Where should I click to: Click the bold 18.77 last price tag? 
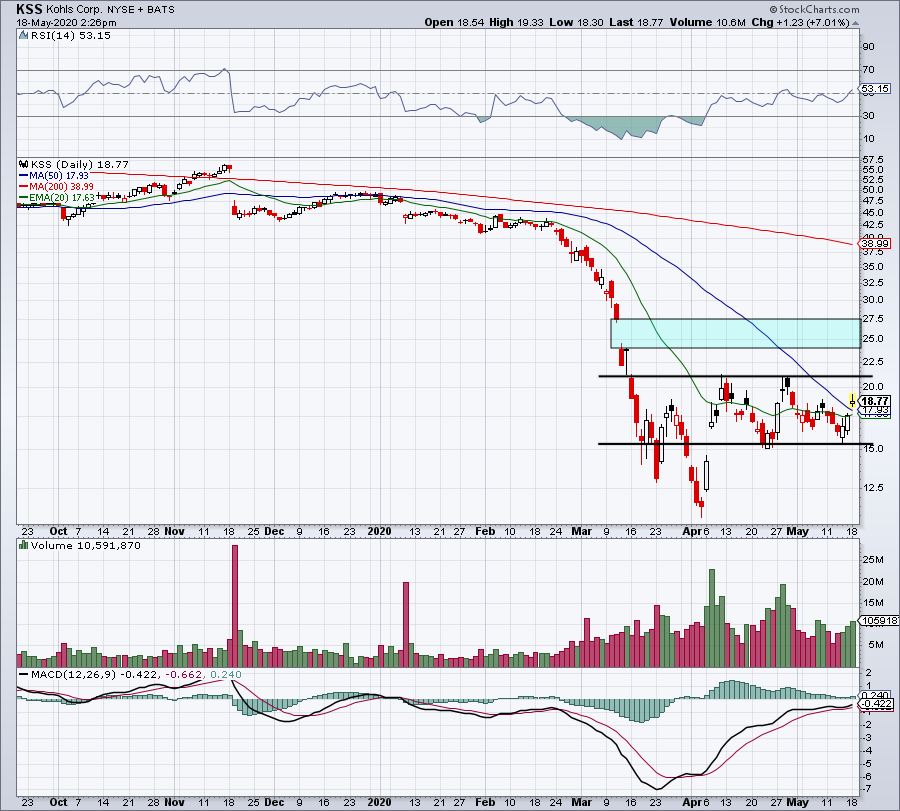[x=875, y=401]
